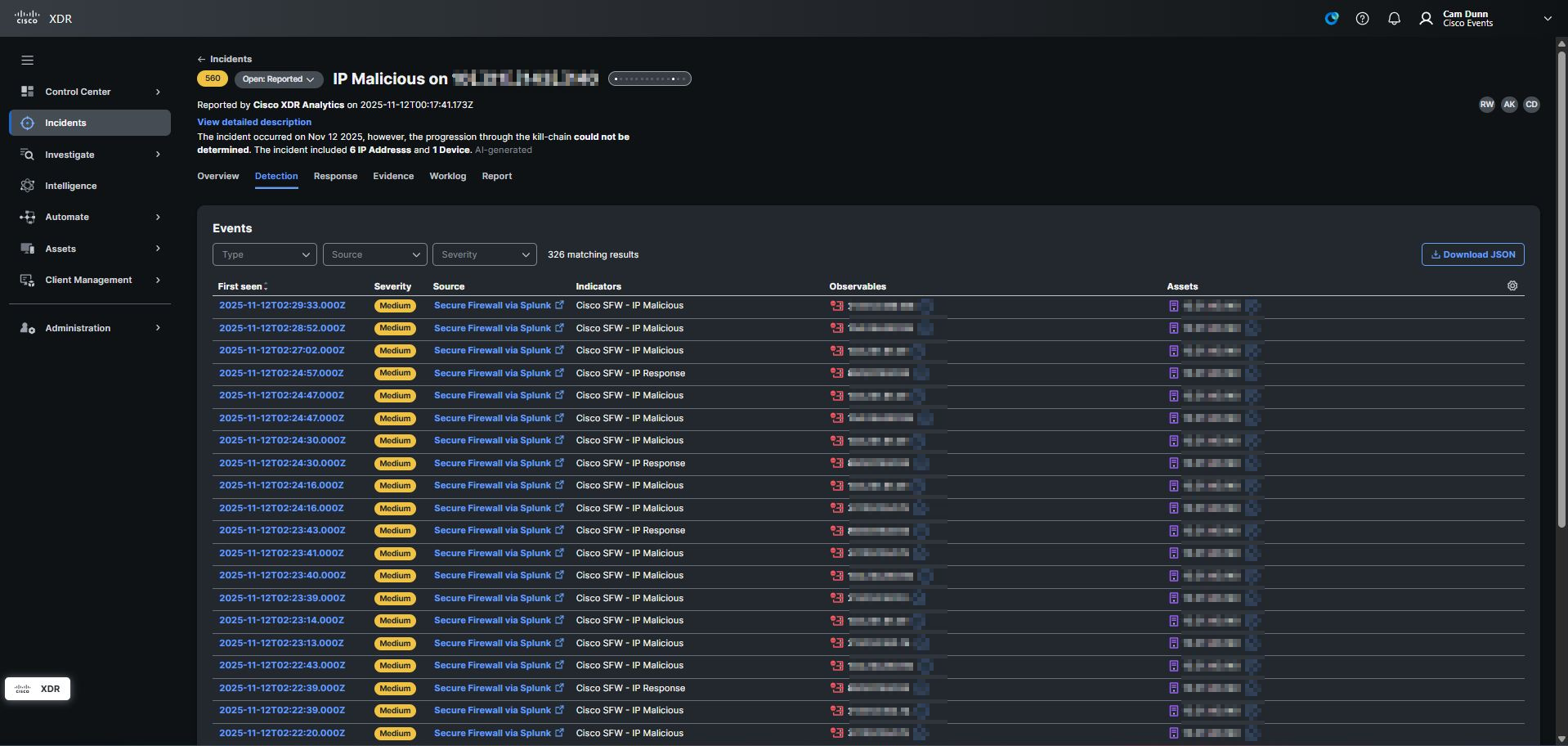Image resolution: width=1568 pixels, height=746 pixels.
Task: Click the Download JSON button
Action: 1472,254
